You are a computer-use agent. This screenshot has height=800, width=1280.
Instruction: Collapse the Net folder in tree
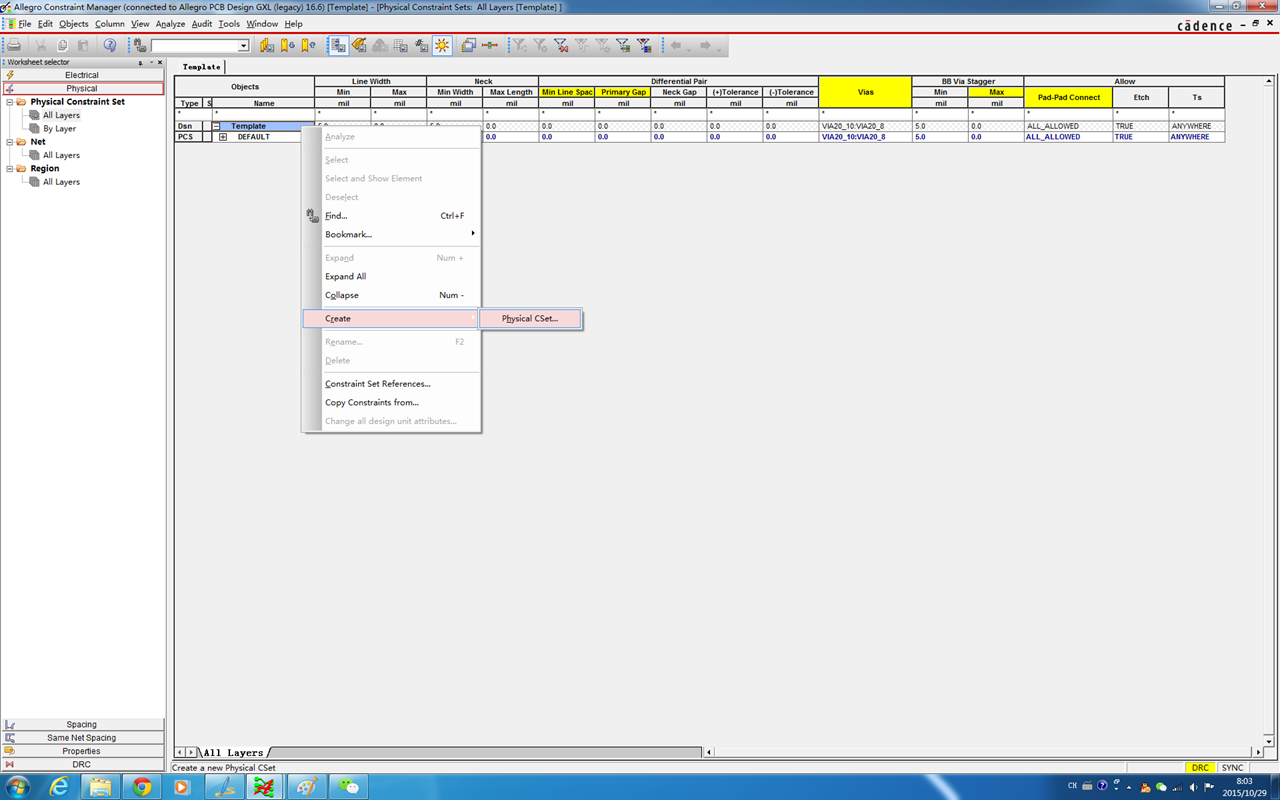point(10,142)
